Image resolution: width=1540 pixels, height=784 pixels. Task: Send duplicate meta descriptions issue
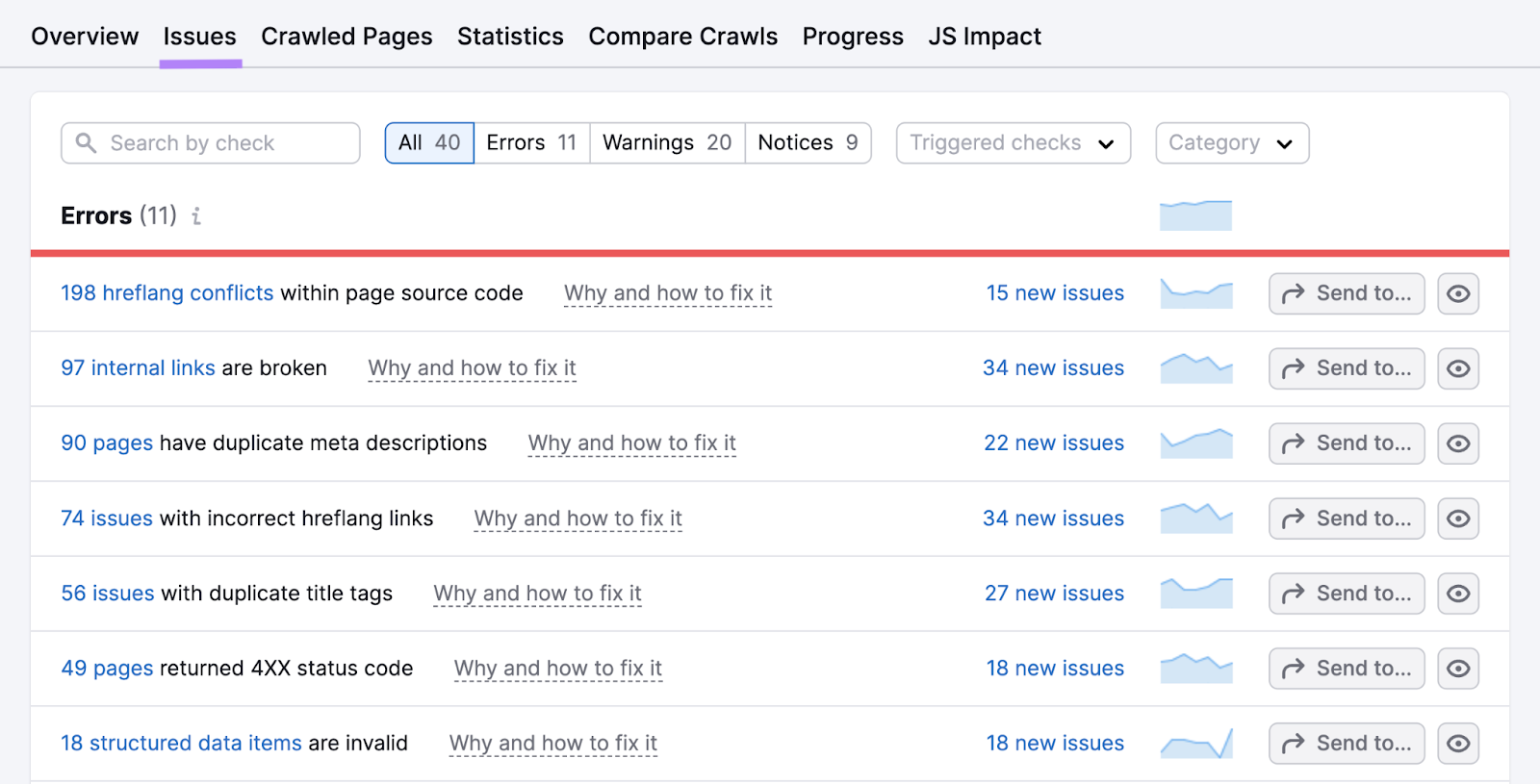[x=1347, y=443]
